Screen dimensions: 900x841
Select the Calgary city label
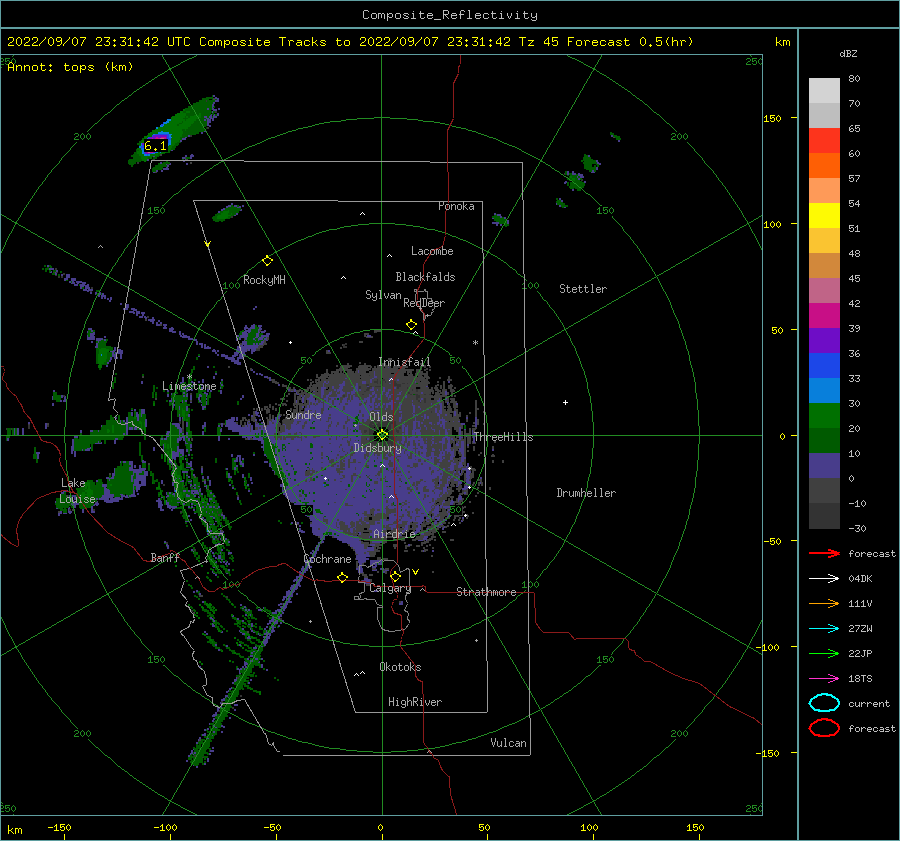tap(390, 588)
